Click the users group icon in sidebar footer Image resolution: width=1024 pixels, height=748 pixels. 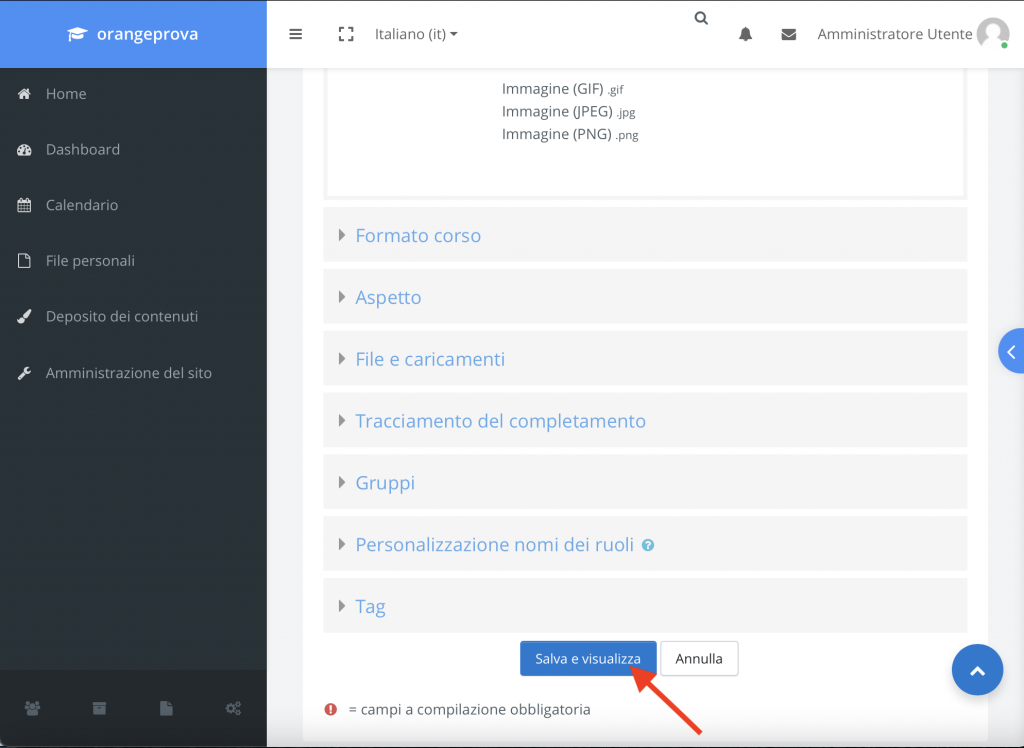click(32, 708)
